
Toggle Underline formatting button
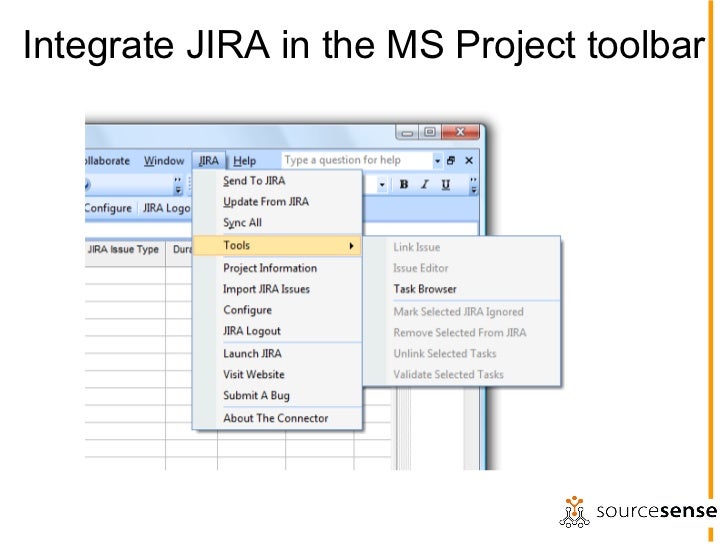tap(445, 184)
